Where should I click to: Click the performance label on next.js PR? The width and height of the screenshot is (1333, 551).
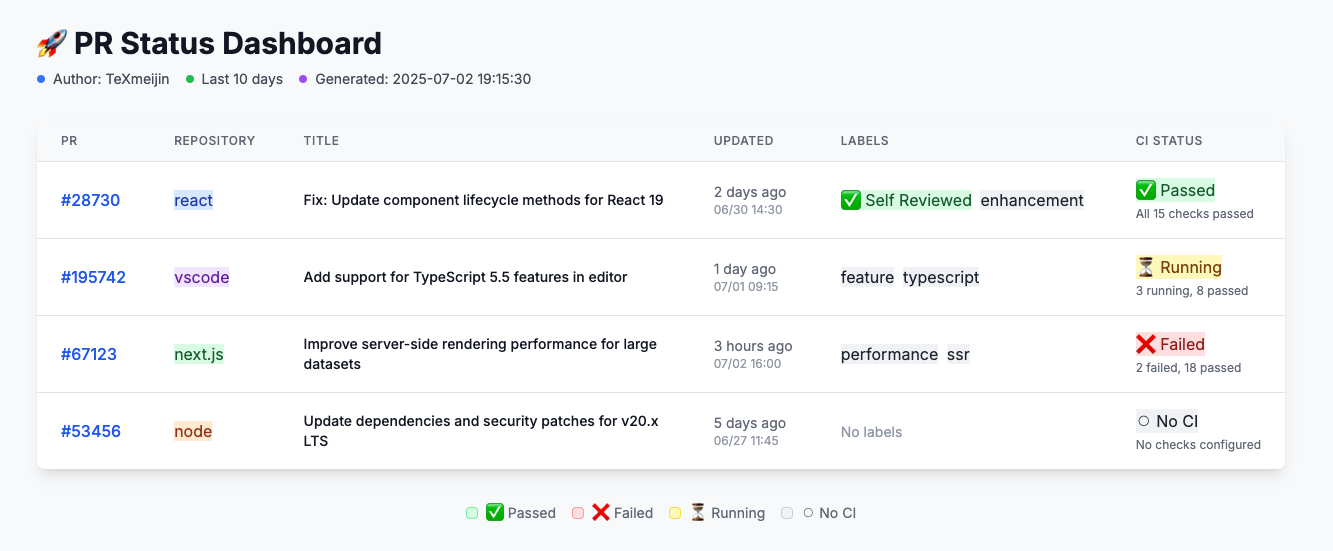click(889, 354)
